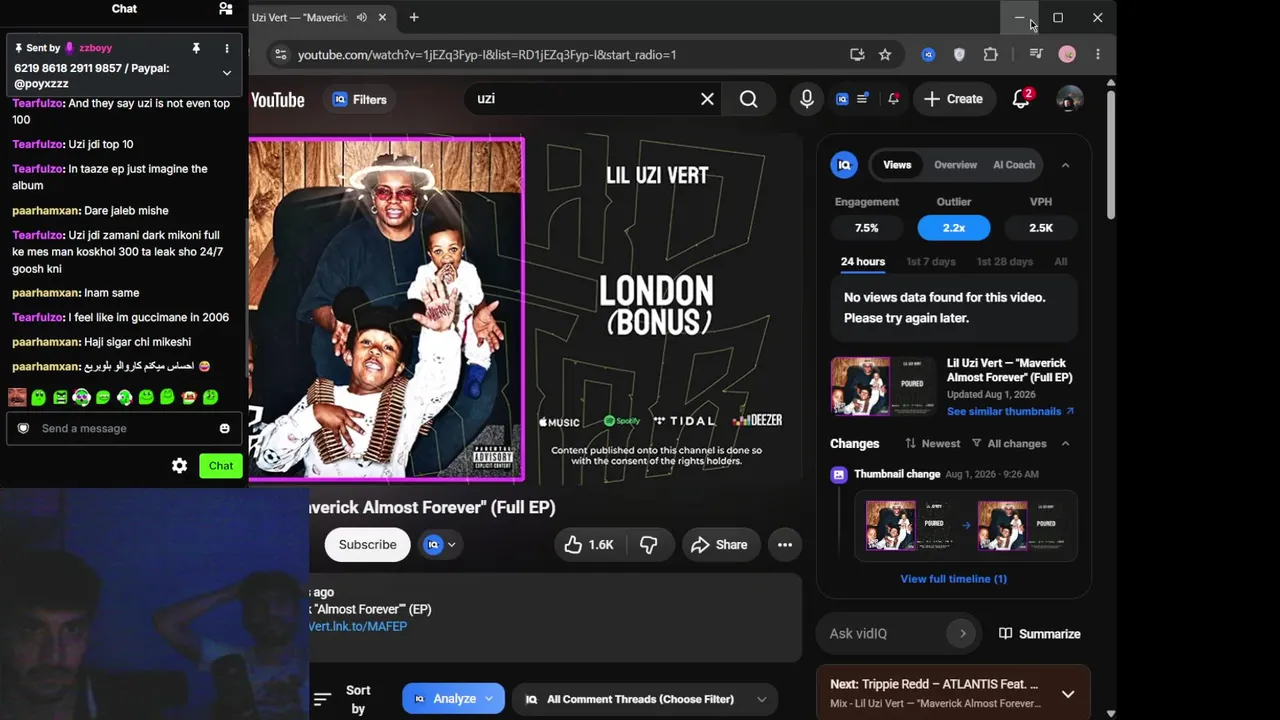Image resolution: width=1280 pixels, height=720 pixels.
Task: Submit Ask vidIQ arrow button
Action: [x=962, y=633]
